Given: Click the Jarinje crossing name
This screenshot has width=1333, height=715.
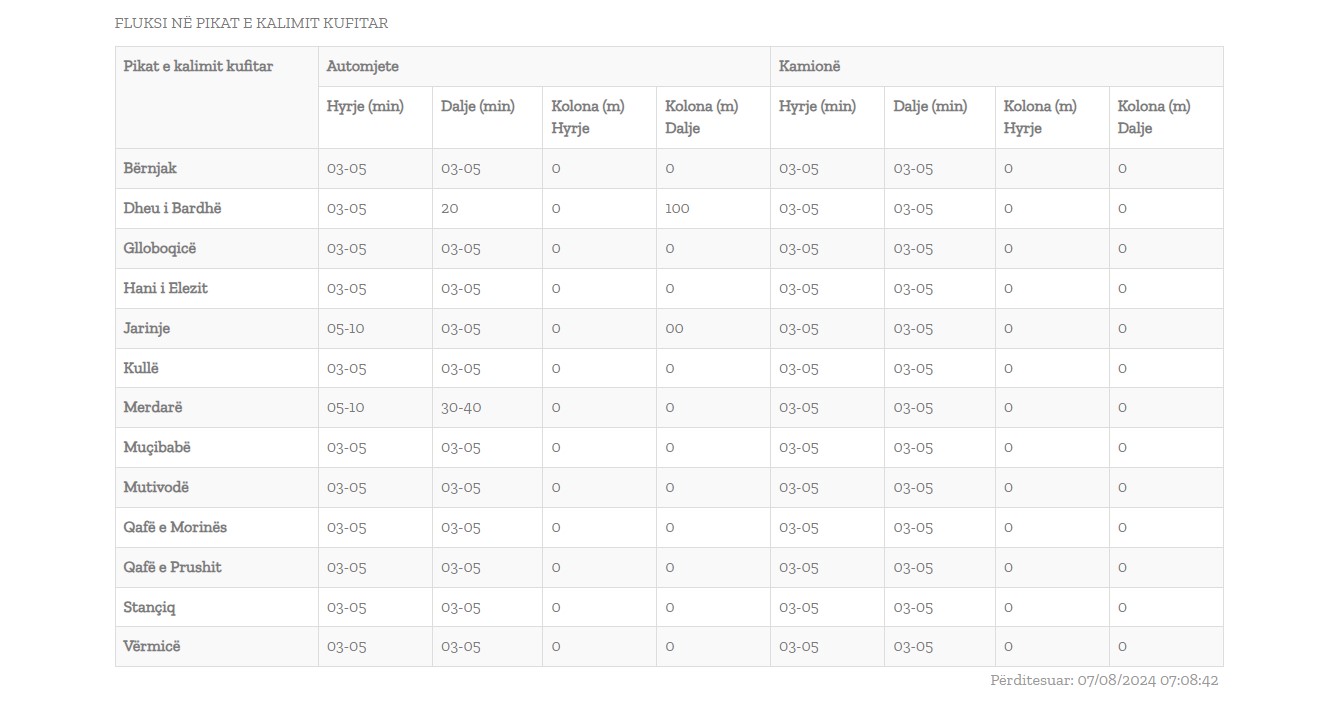Looking at the screenshot, I should pyautogui.click(x=147, y=328).
